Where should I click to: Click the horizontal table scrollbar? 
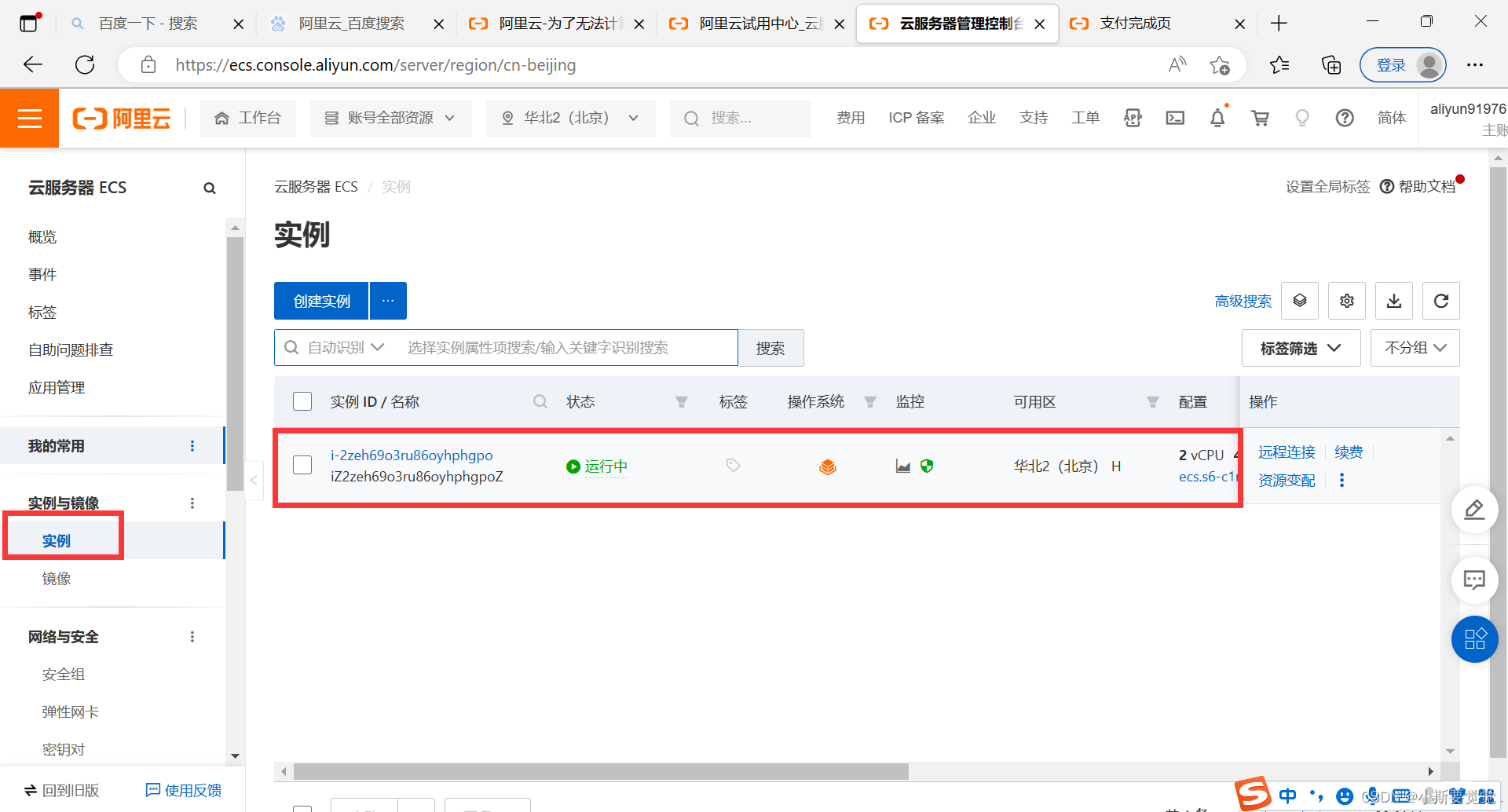pyautogui.click(x=601, y=772)
